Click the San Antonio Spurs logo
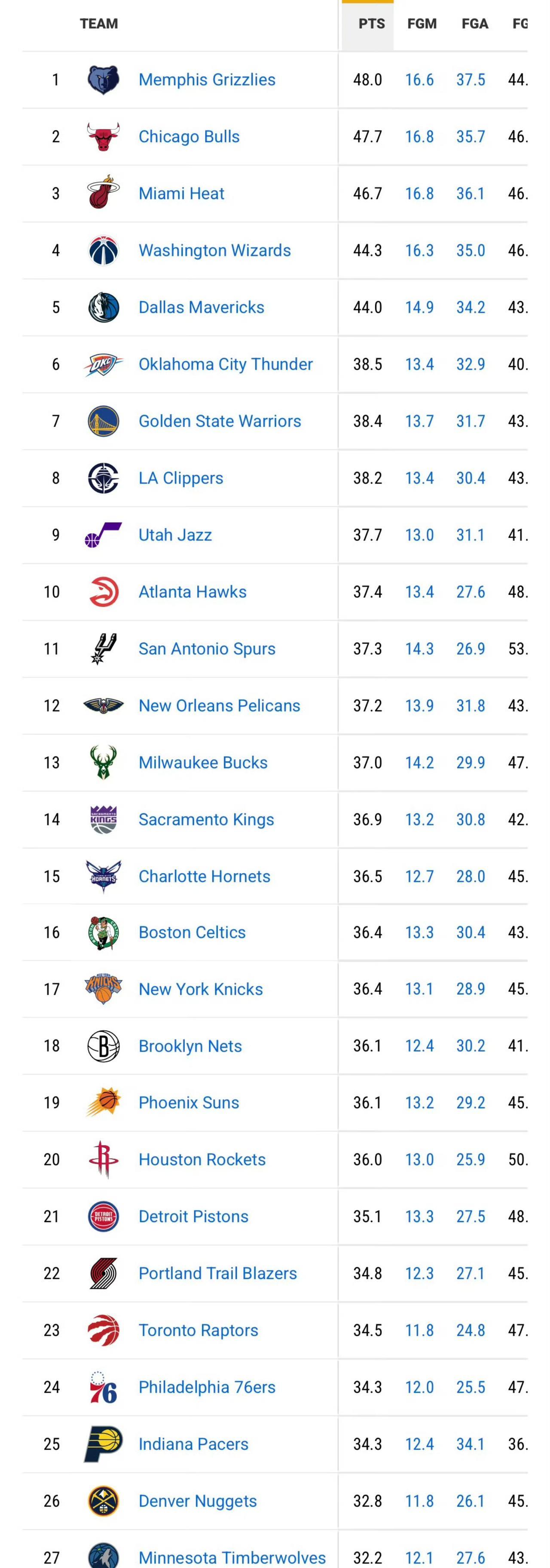Viewport: 550px width, 1568px height. [104, 649]
